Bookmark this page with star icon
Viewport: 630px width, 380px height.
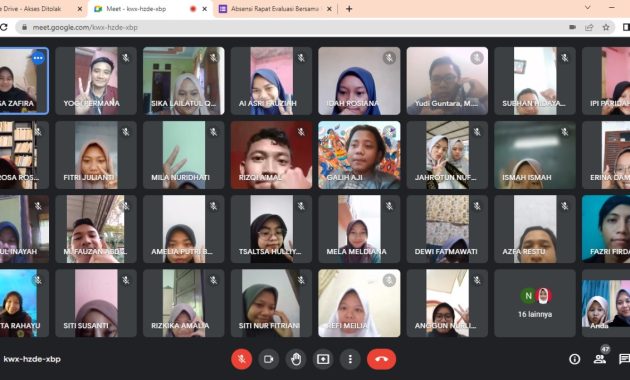[606, 27]
